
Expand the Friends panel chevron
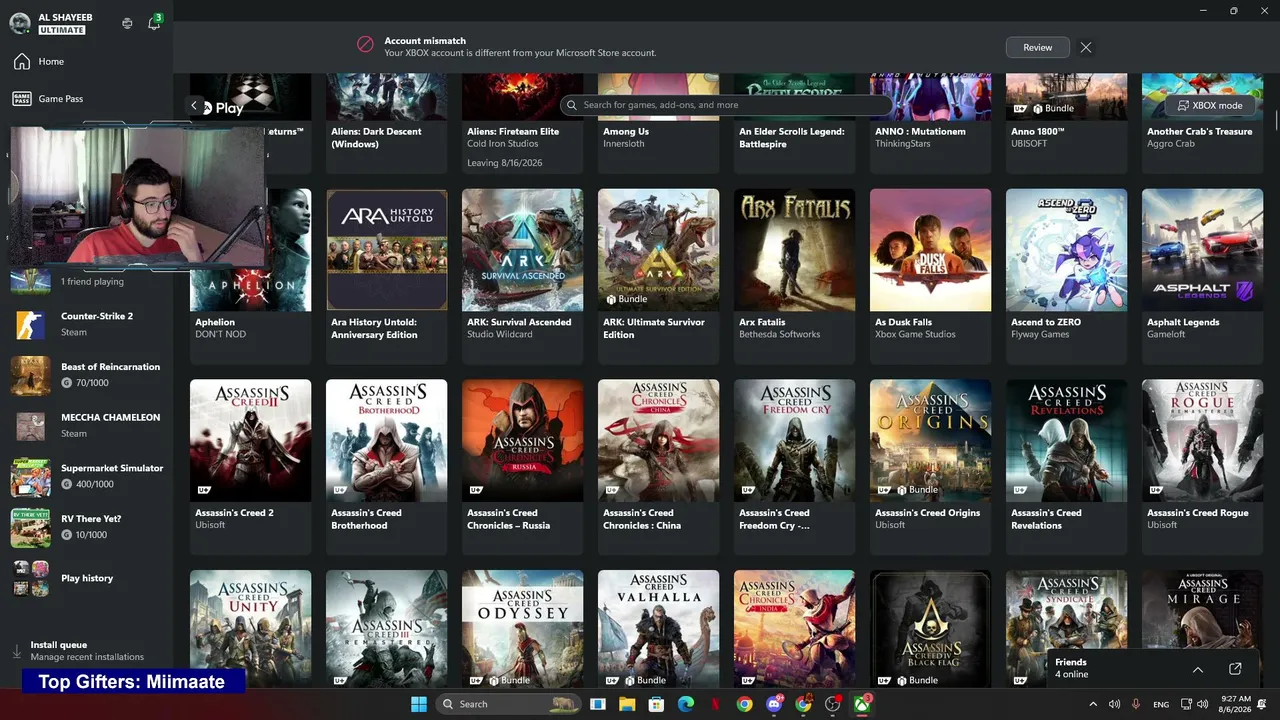[x=1198, y=669]
